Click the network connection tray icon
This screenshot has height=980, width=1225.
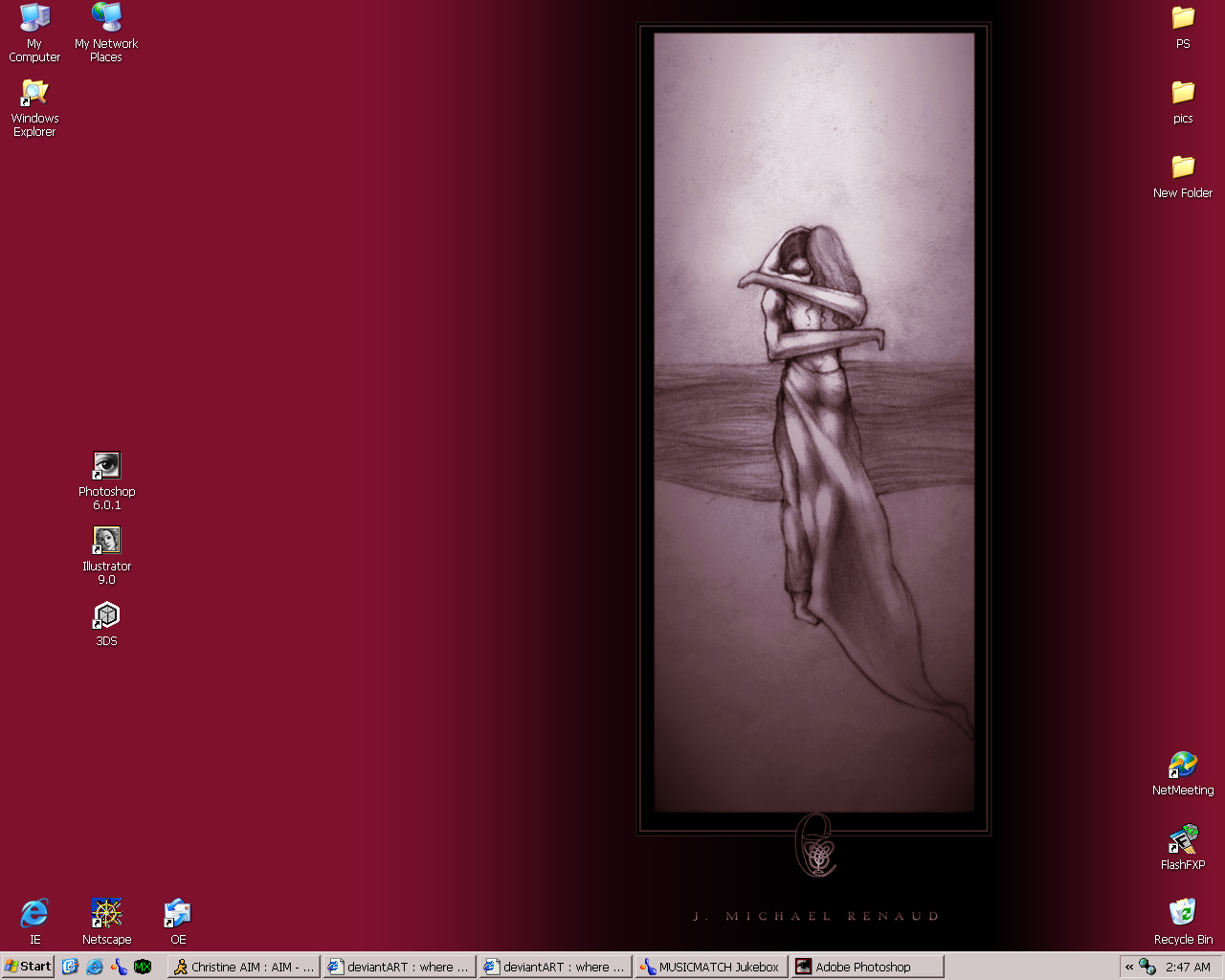pyautogui.click(x=1147, y=967)
